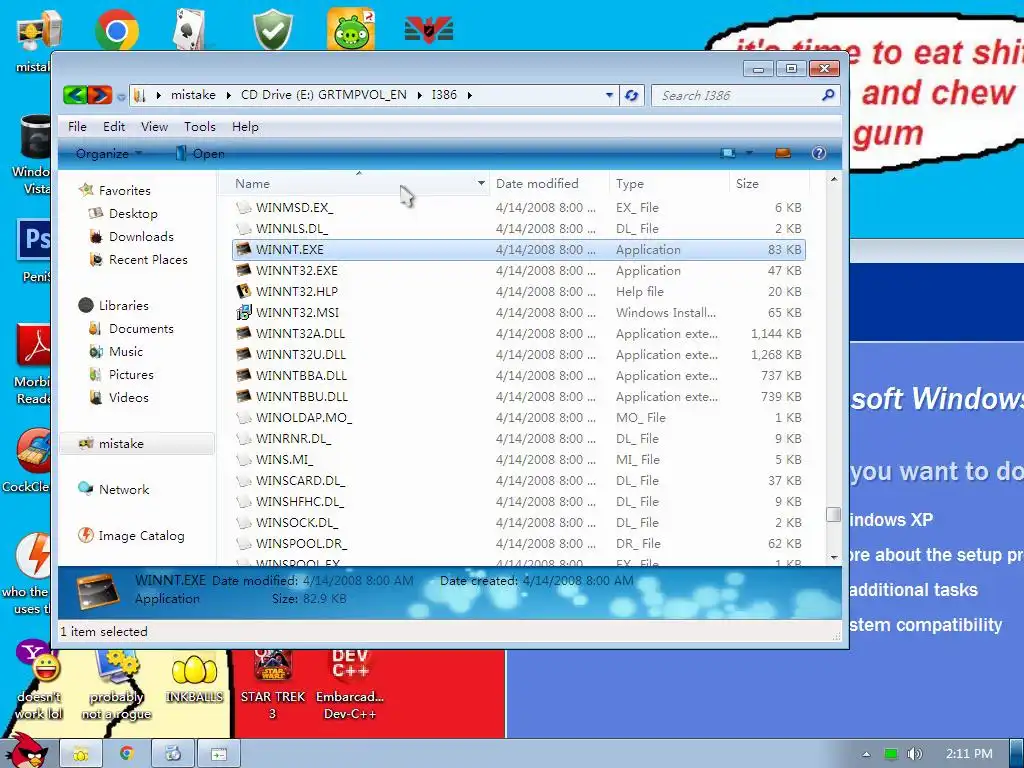Expand breadcrumb arrow after I386
The height and width of the screenshot is (768, 1024).
tap(470, 95)
